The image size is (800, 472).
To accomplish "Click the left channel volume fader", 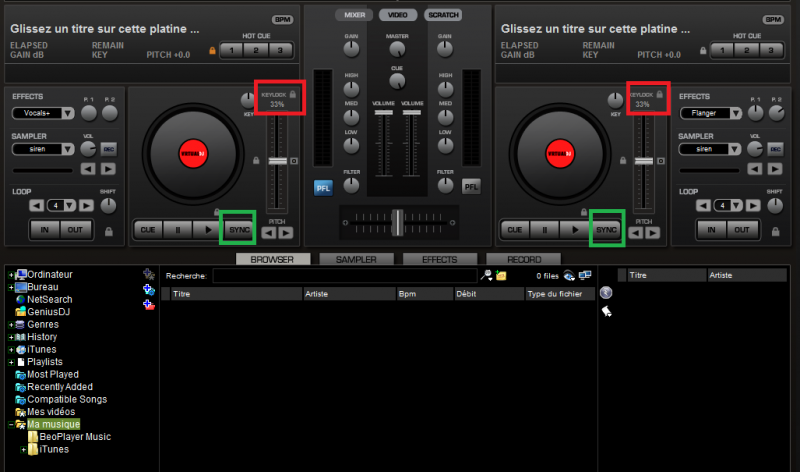I will pyautogui.click(x=383, y=112).
